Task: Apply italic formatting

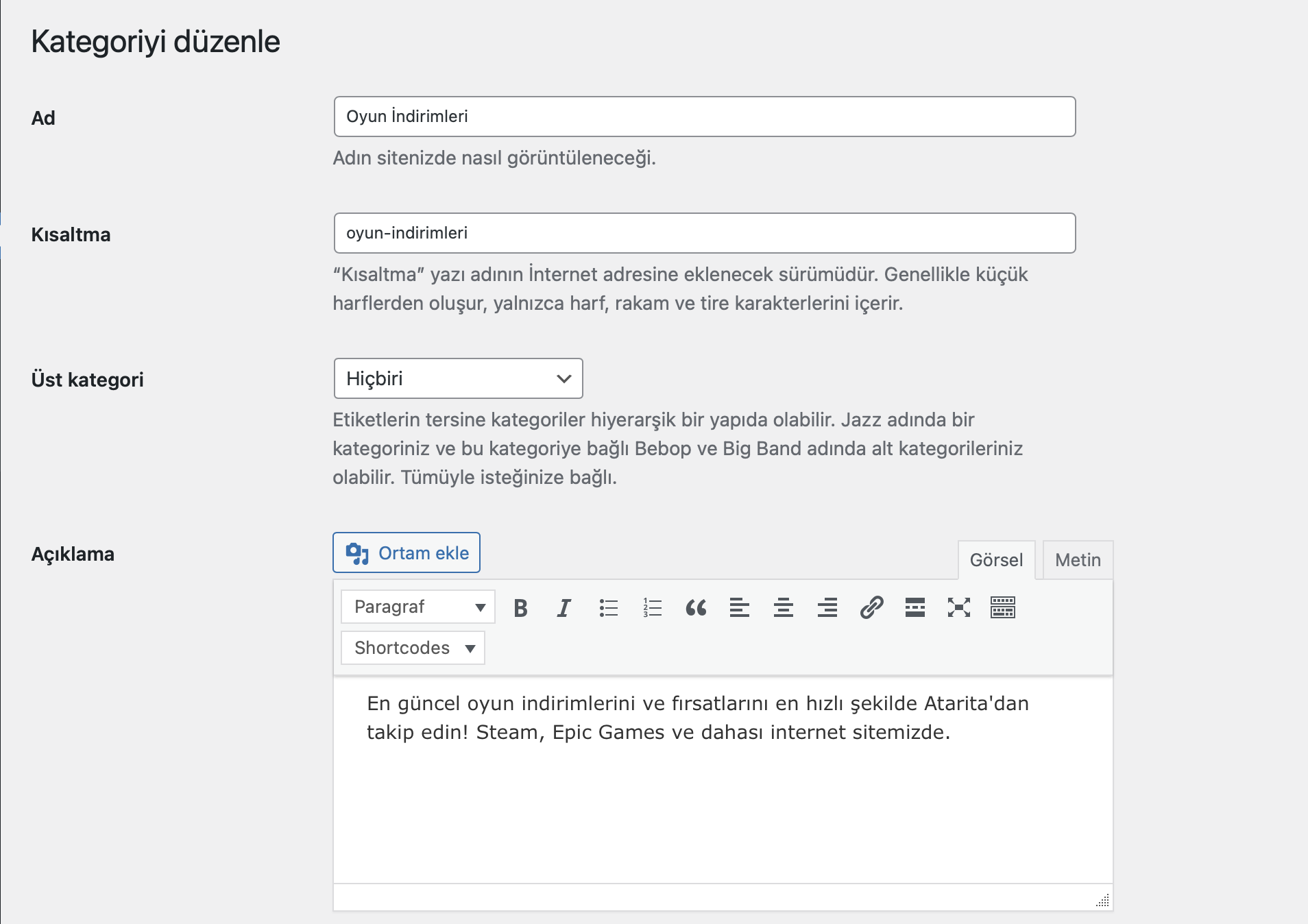Action: (x=564, y=607)
